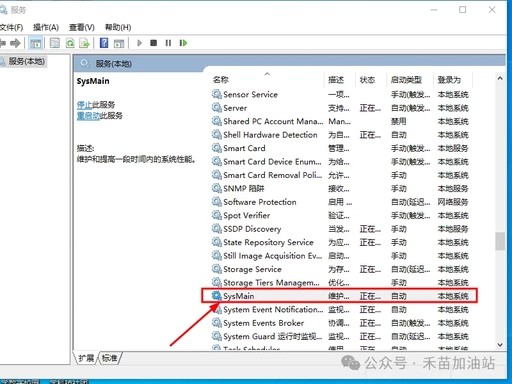Screen dimensions: 512x384
Task: Select 服务(本地) in the left tree
Action: click(x=26, y=61)
